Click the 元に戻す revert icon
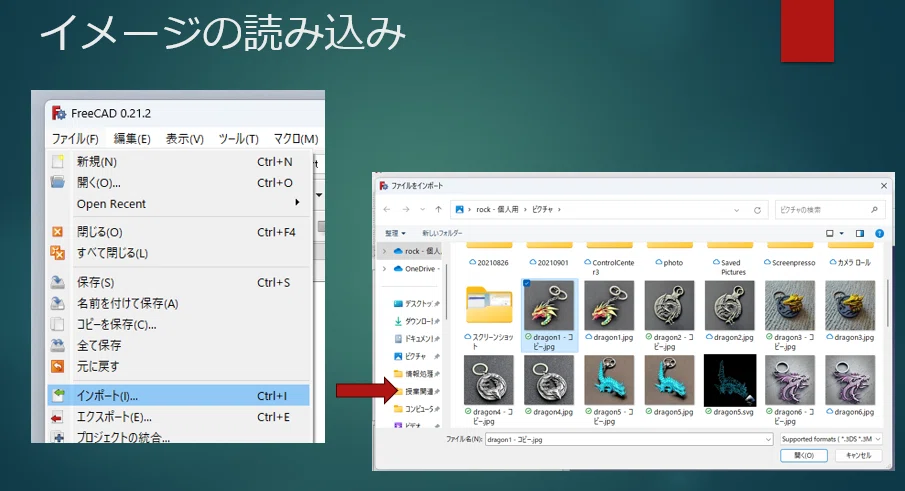The height and width of the screenshot is (491, 905). 58,366
